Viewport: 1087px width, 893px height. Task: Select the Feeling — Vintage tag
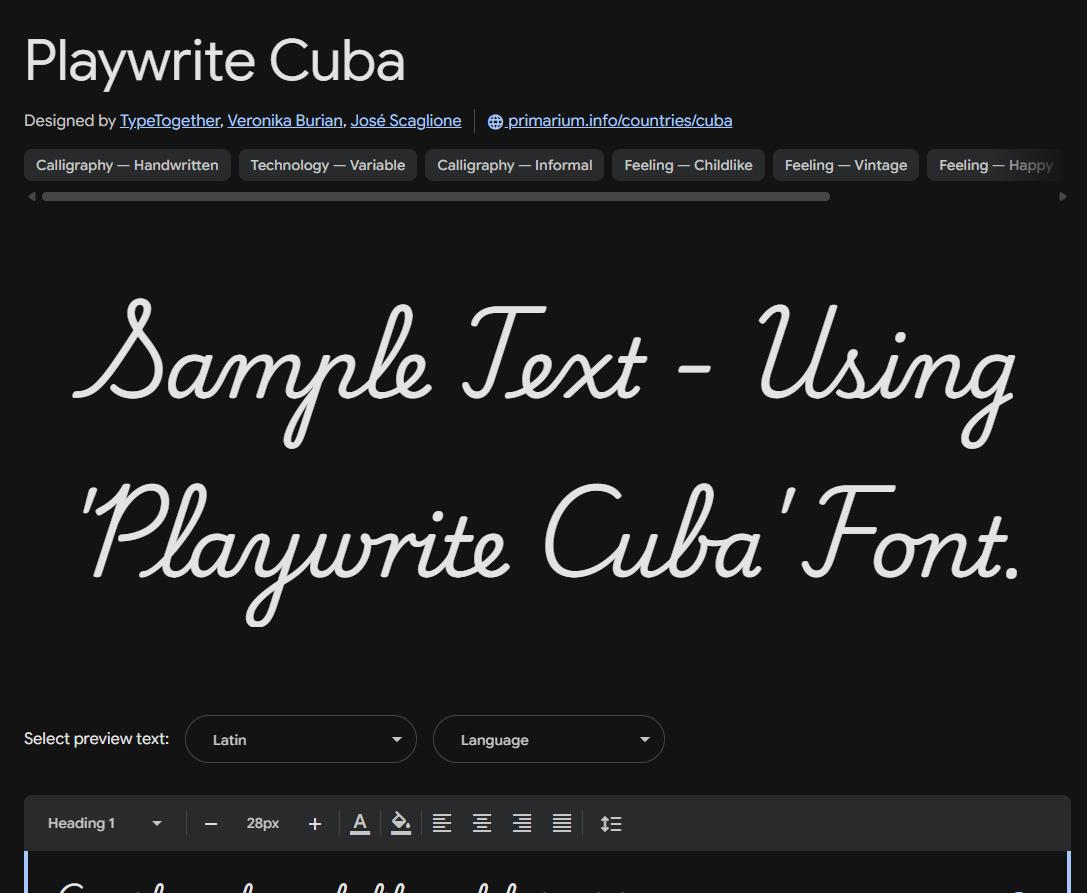(846, 165)
